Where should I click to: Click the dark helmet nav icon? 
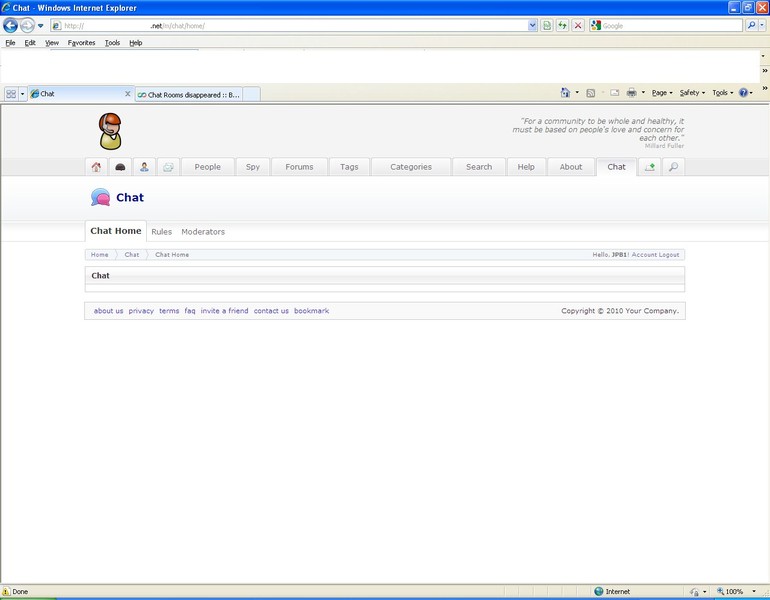pos(120,167)
